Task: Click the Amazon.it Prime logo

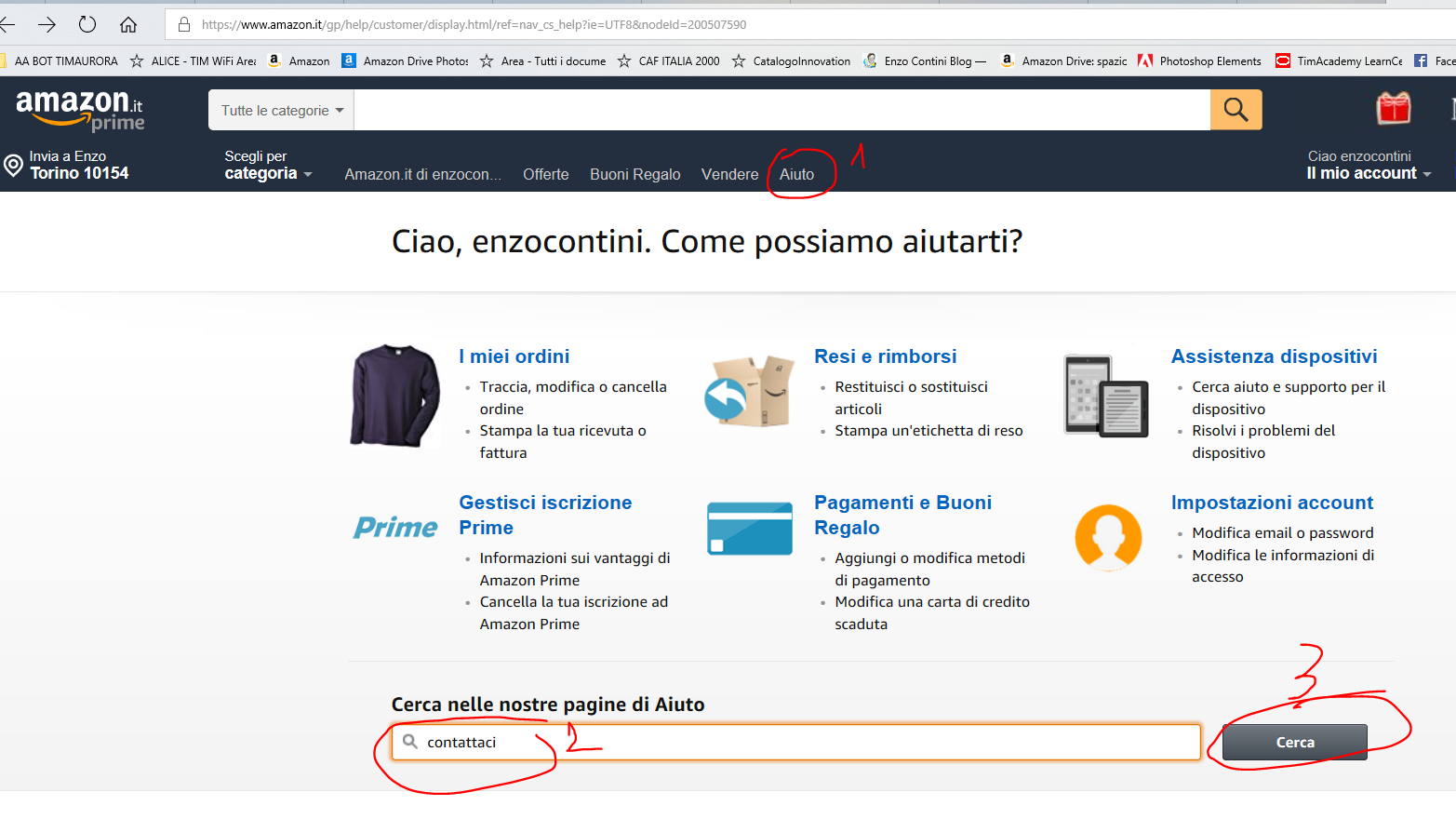Action: pos(80,110)
